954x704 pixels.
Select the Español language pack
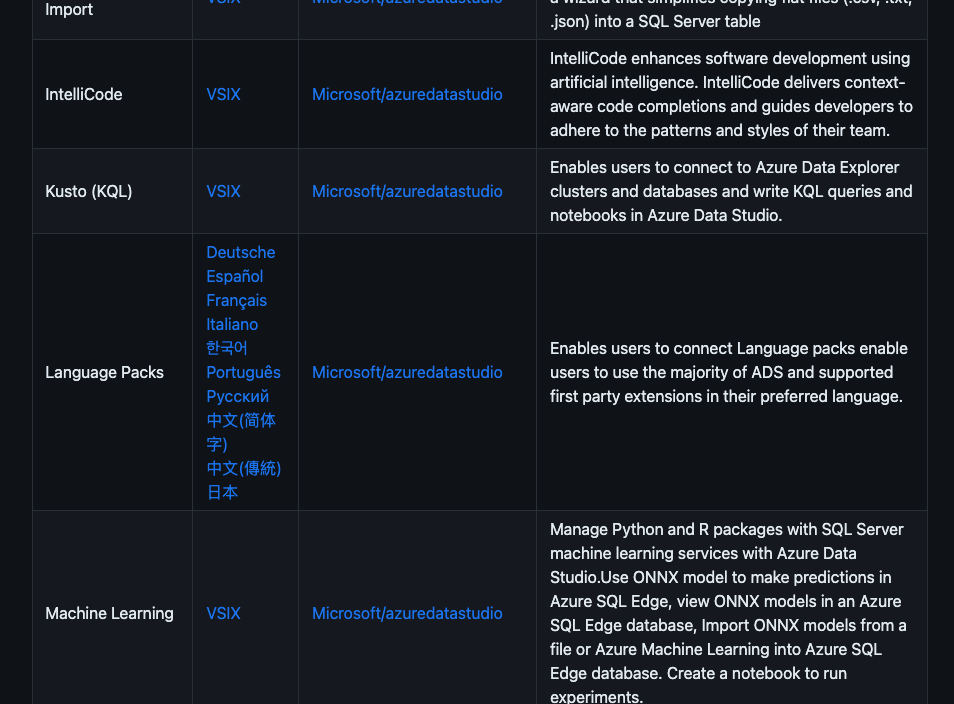pos(234,276)
